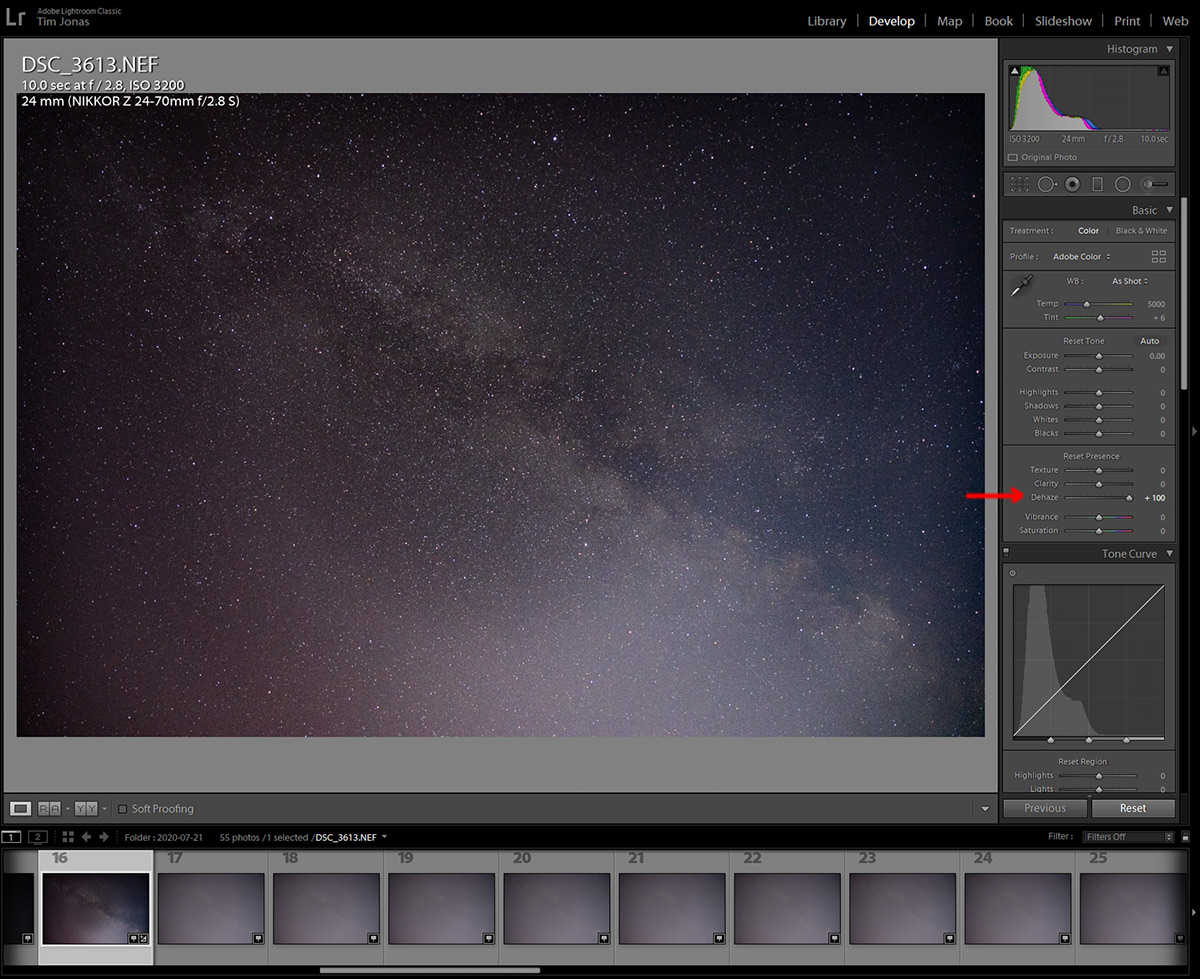Switch Treatment to Black & White

[x=1141, y=230]
